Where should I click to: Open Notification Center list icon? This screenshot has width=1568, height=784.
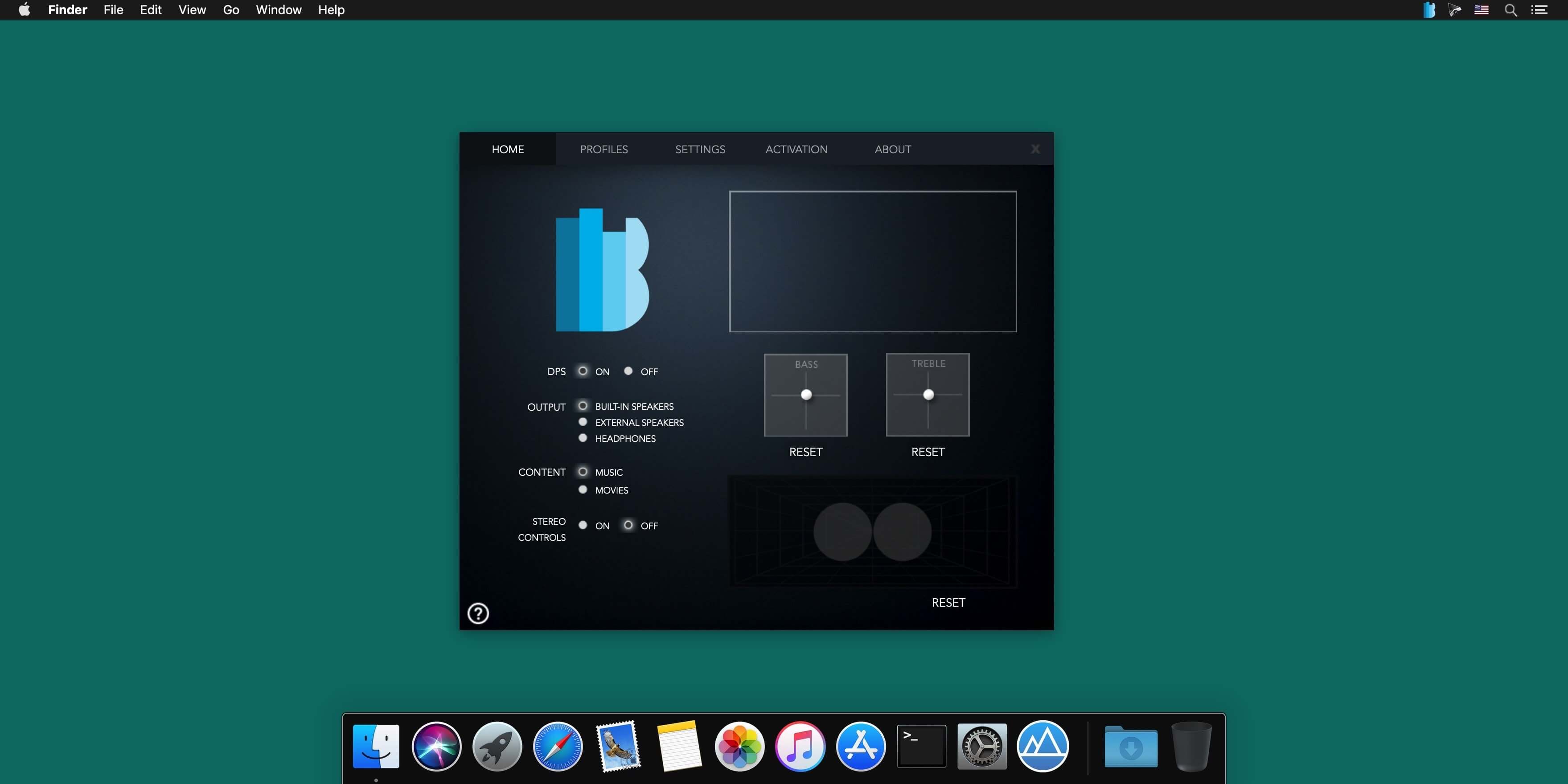1539,10
